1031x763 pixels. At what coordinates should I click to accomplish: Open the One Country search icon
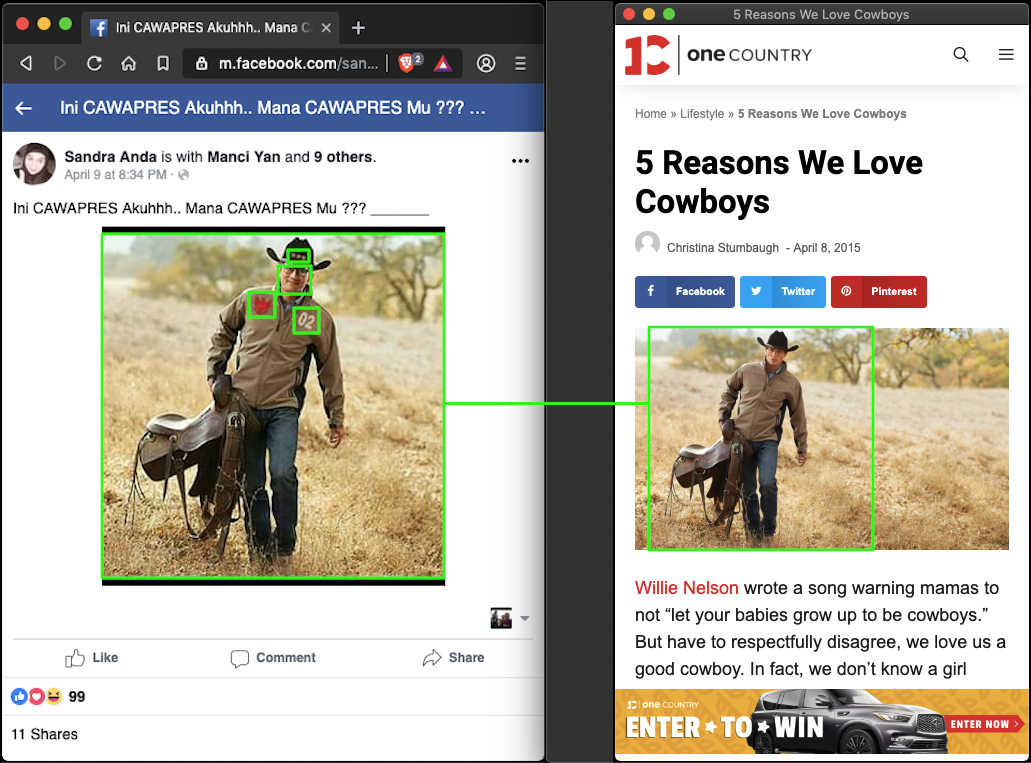961,55
